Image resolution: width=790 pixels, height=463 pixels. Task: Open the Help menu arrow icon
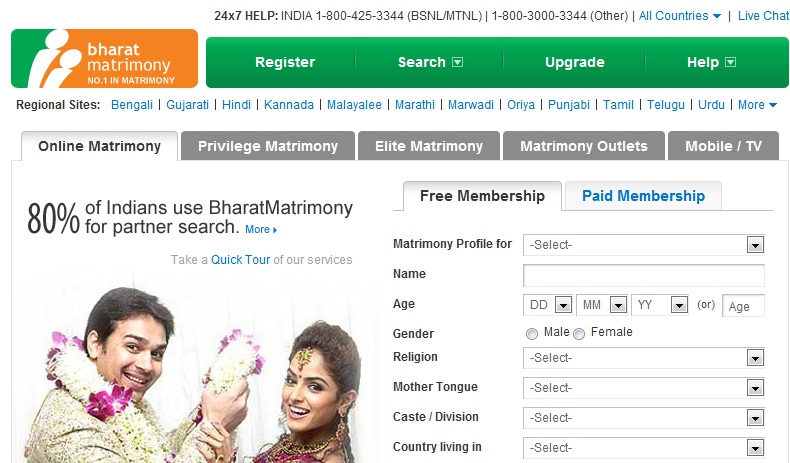coord(730,62)
